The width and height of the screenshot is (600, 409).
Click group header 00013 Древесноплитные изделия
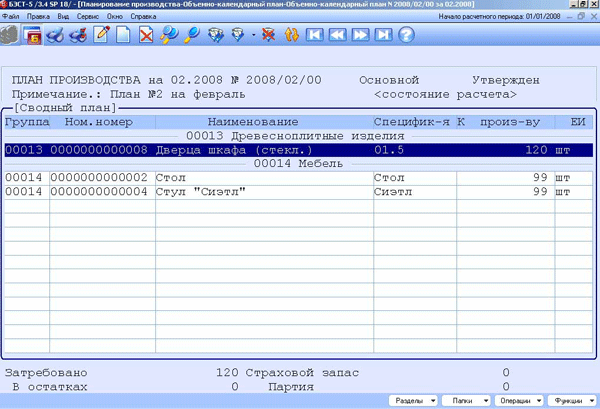[295, 136]
